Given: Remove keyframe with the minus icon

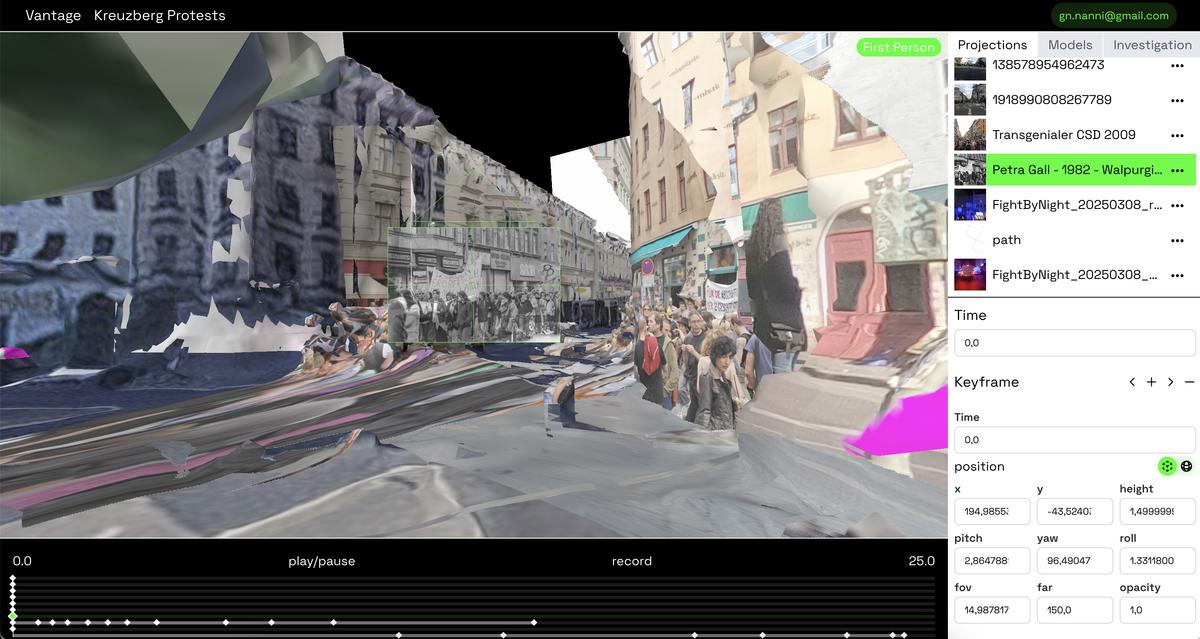Looking at the screenshot, I should coord(1189,382).
